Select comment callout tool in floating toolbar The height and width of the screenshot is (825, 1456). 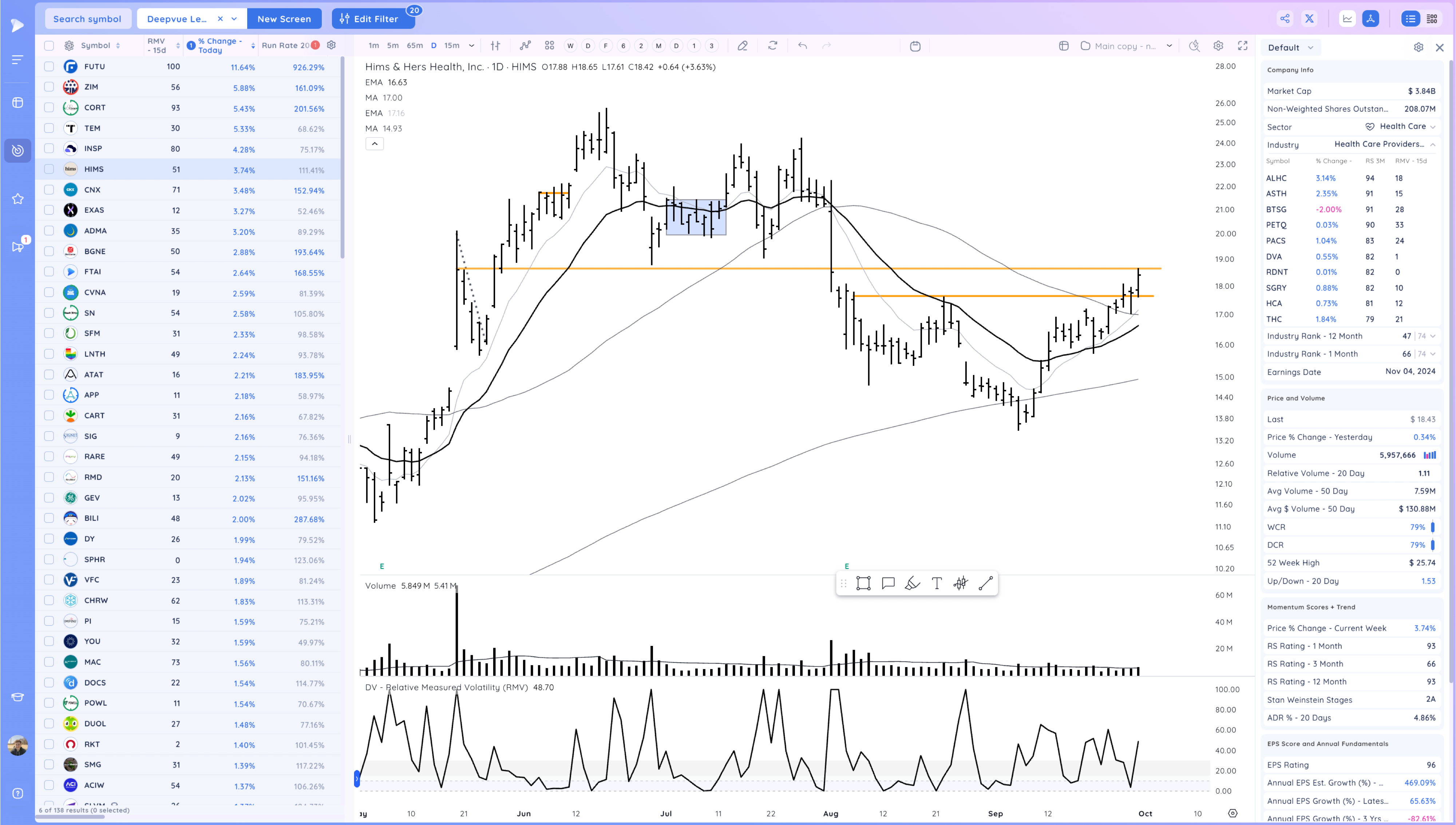tap(888, 583)
